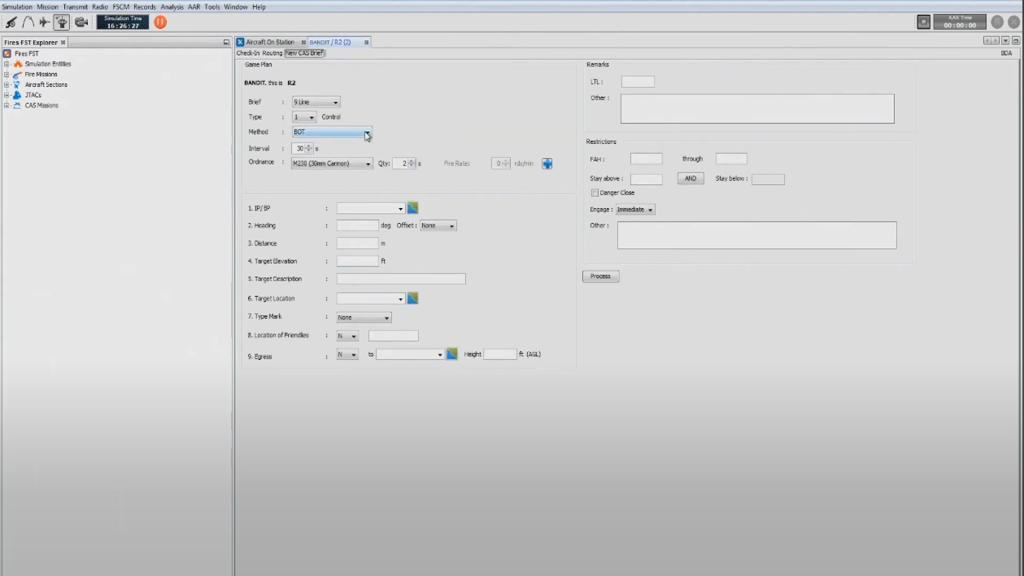The image size is (1024, 576).
Task: Click the blue add icon beside Fire Rates
Action: point(547,163)
